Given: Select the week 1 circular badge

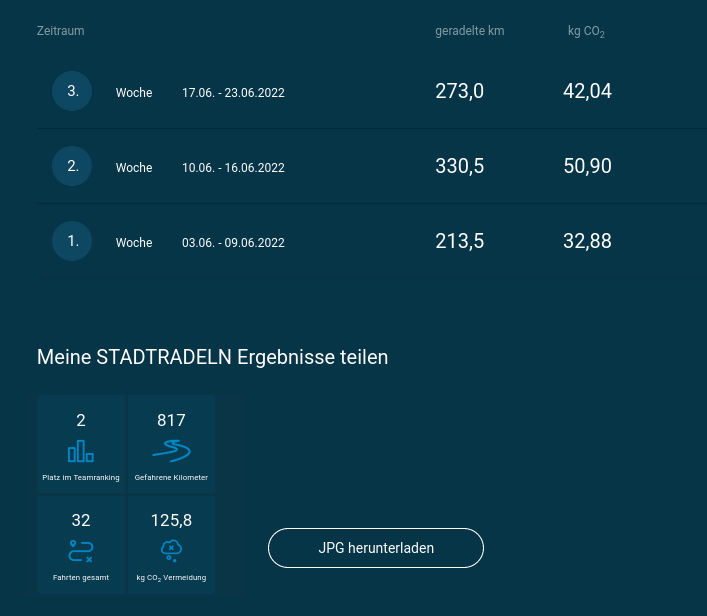Looking at the screenshot, I should tap(72, 241).
